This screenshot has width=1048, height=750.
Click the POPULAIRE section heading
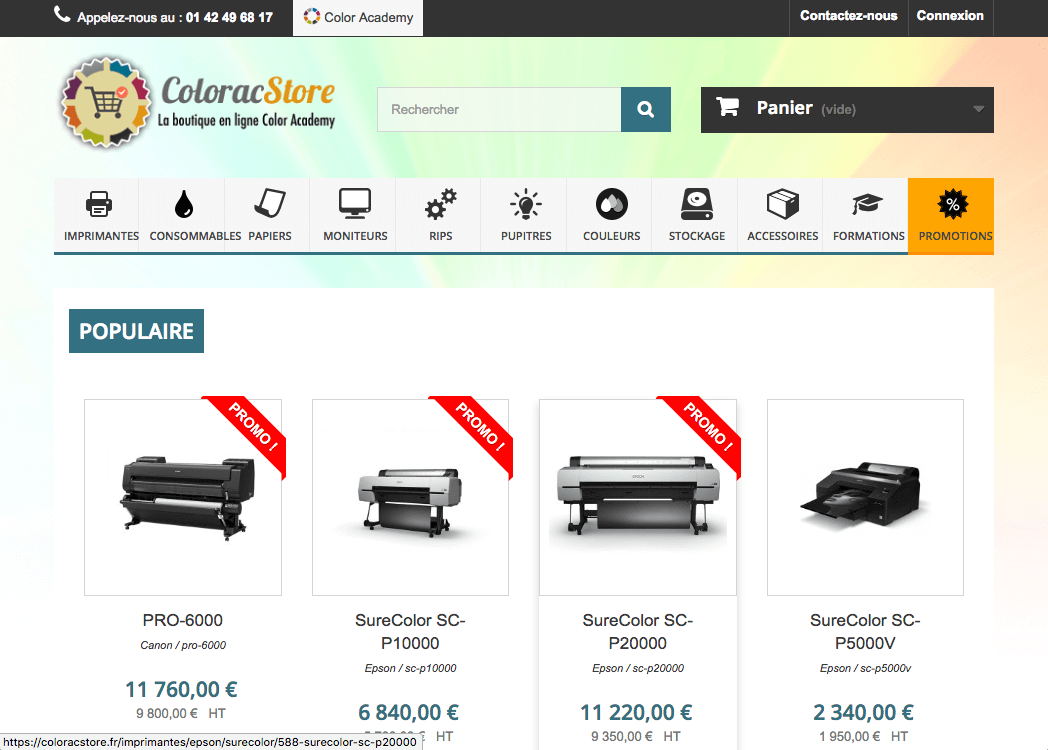click(136, 331)
